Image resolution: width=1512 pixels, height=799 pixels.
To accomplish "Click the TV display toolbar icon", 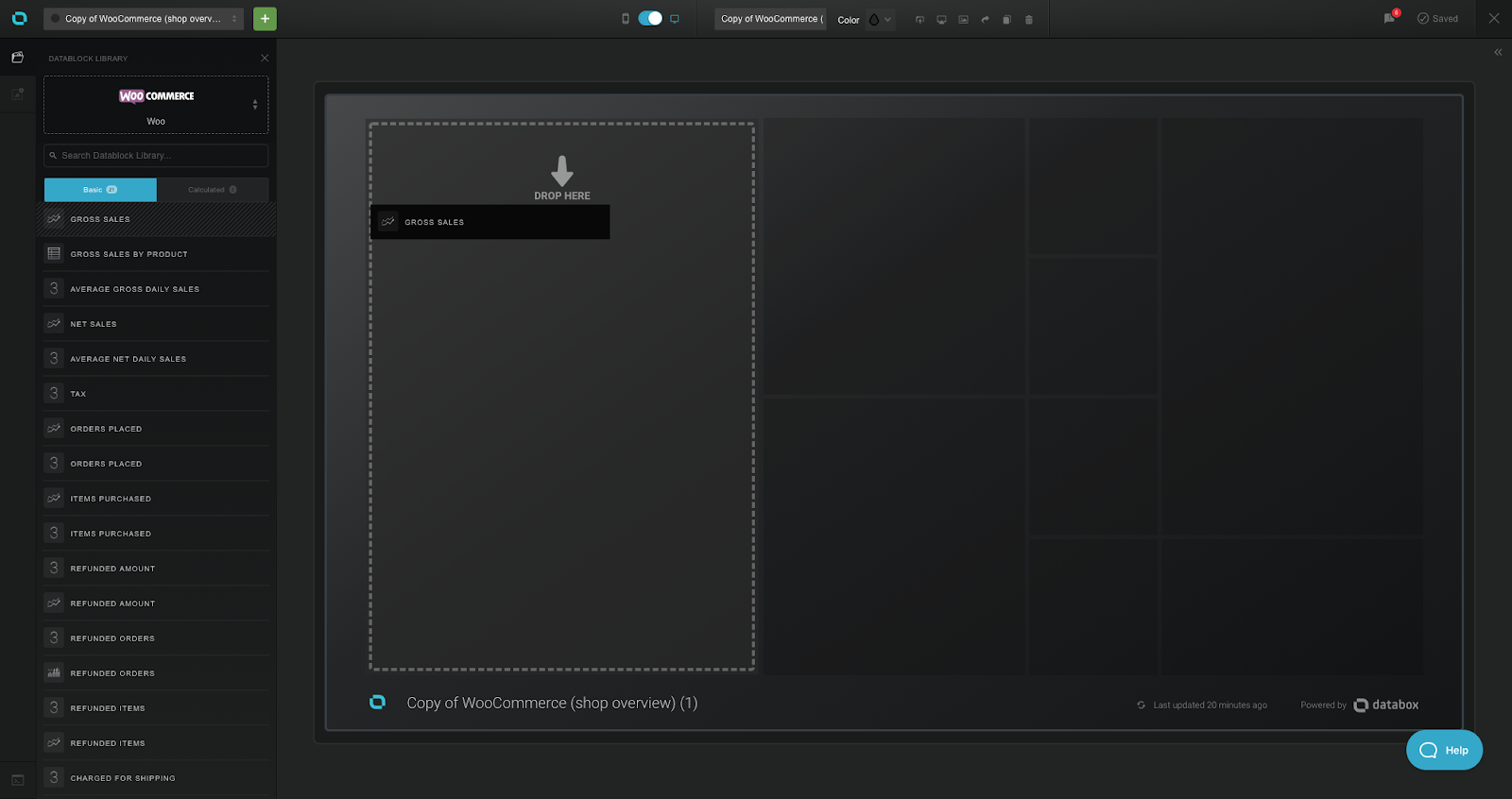I will point(941,19).
